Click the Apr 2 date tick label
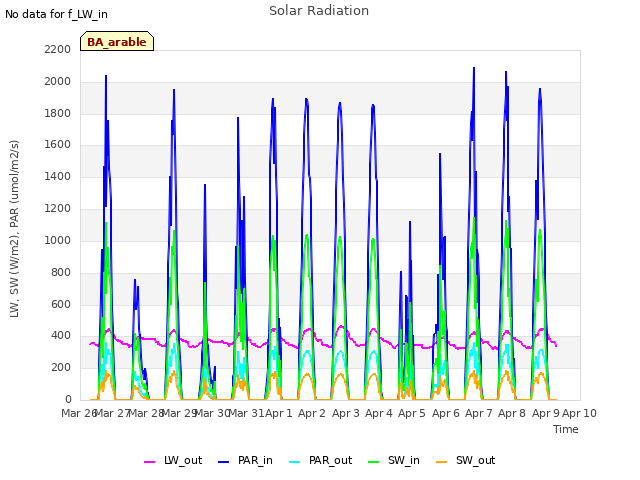 coord(312,413)
